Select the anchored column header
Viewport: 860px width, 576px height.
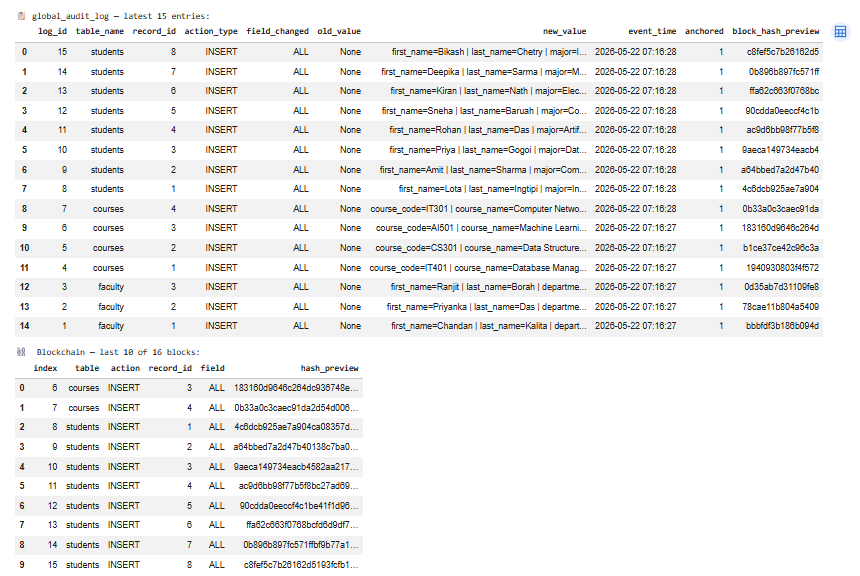point(704,31)
